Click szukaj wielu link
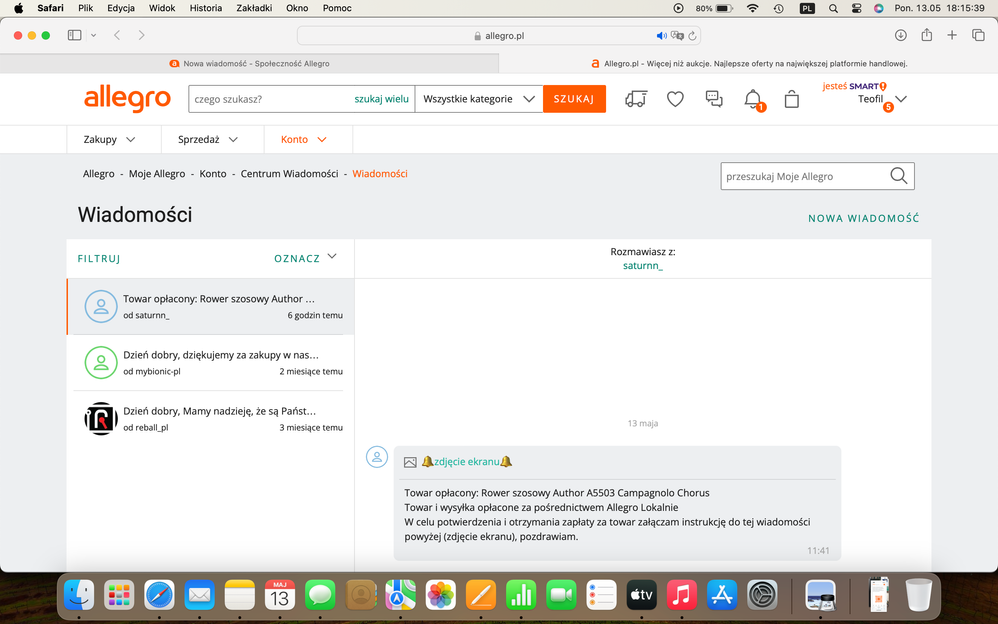Viewport: 998px width, 624px height. coord(381,99)
